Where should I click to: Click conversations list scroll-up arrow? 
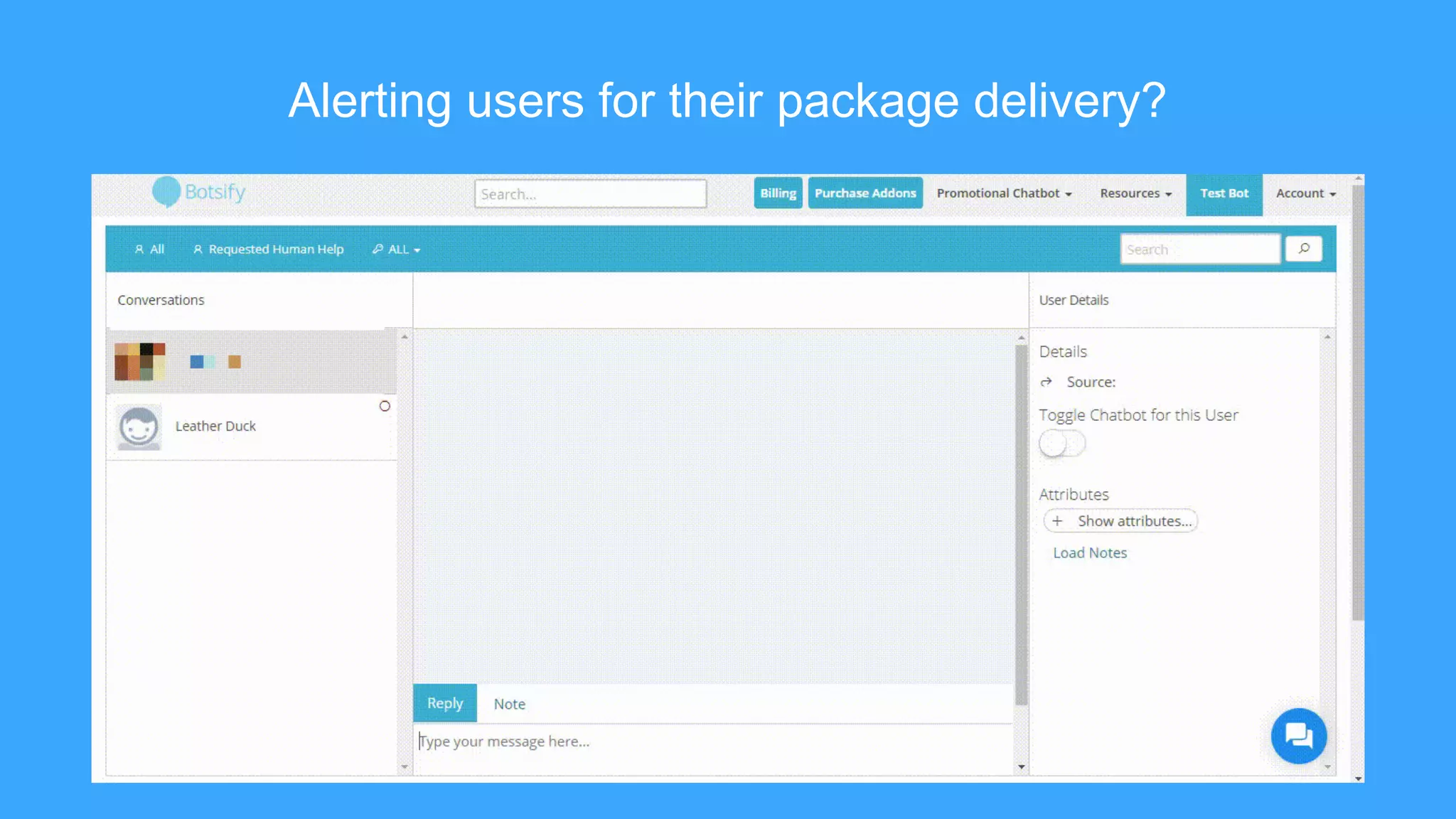point(405,336)
